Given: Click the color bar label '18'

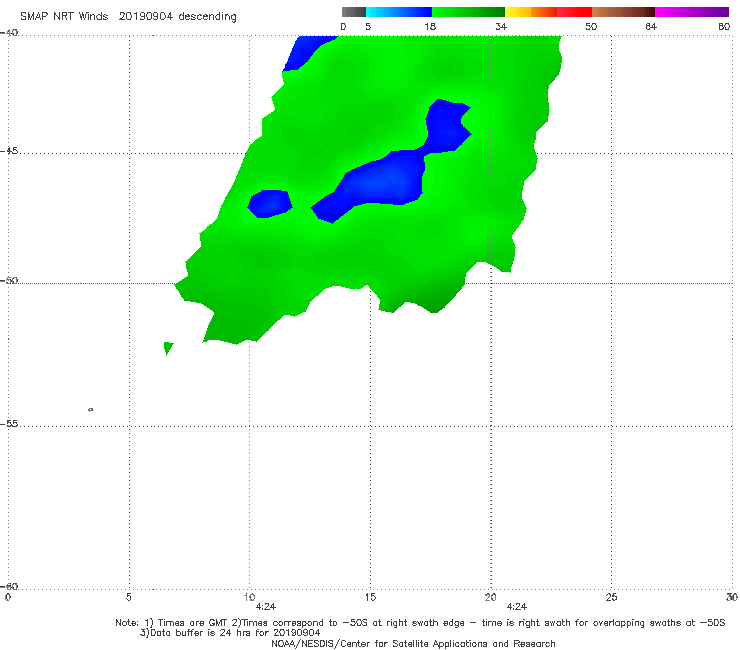Looking at the screenshot, I should click(x=430, y=27).
